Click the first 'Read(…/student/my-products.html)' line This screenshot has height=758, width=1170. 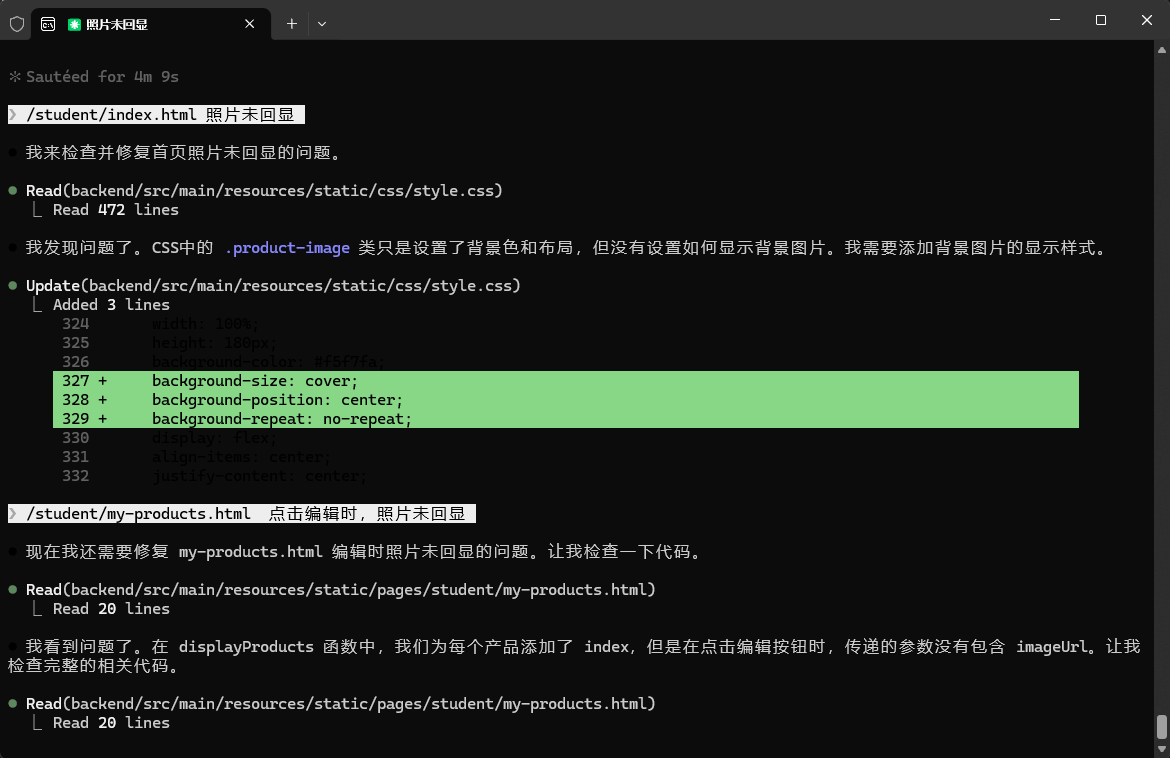point(340,589)
